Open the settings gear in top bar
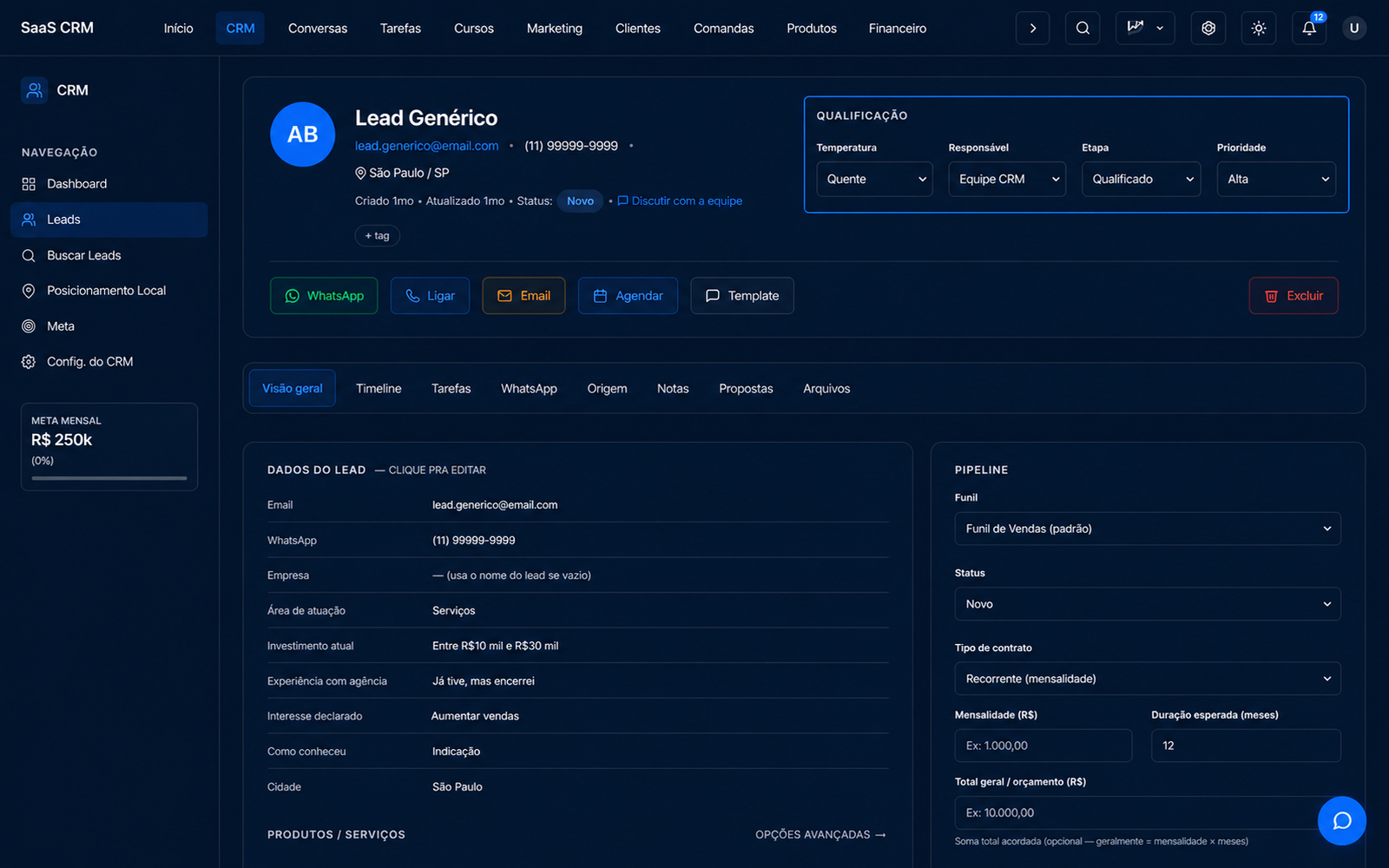The width and height of the screenshot is (1389, 868). click(1208, 28)
